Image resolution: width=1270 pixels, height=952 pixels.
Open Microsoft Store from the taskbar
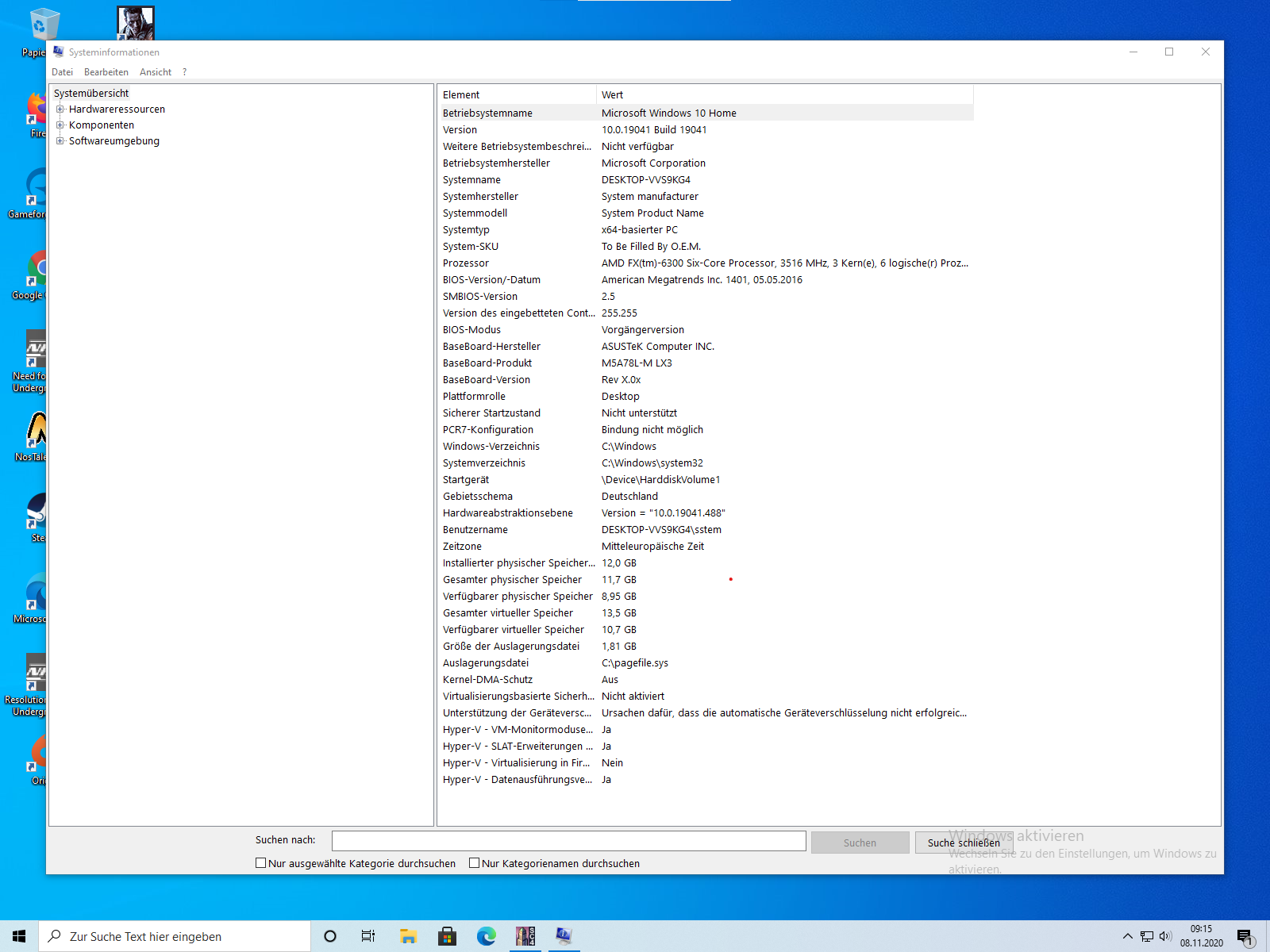[x=447, y=936]
